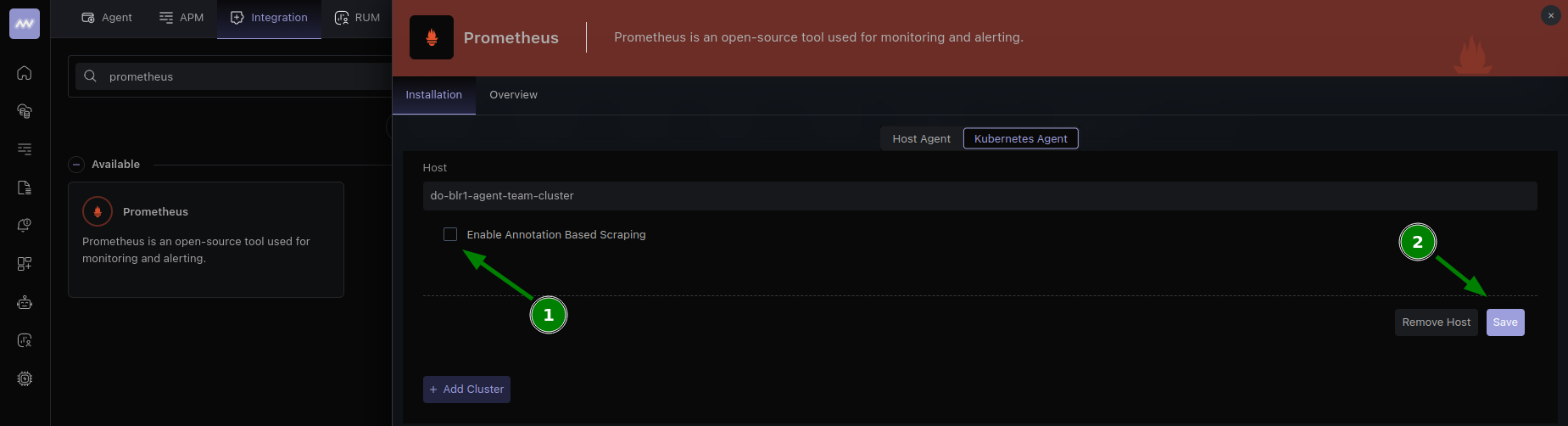1568x426 pixels.
Task: Enable Annotation Based Scraping checkbox
Action: coord(450,234)
